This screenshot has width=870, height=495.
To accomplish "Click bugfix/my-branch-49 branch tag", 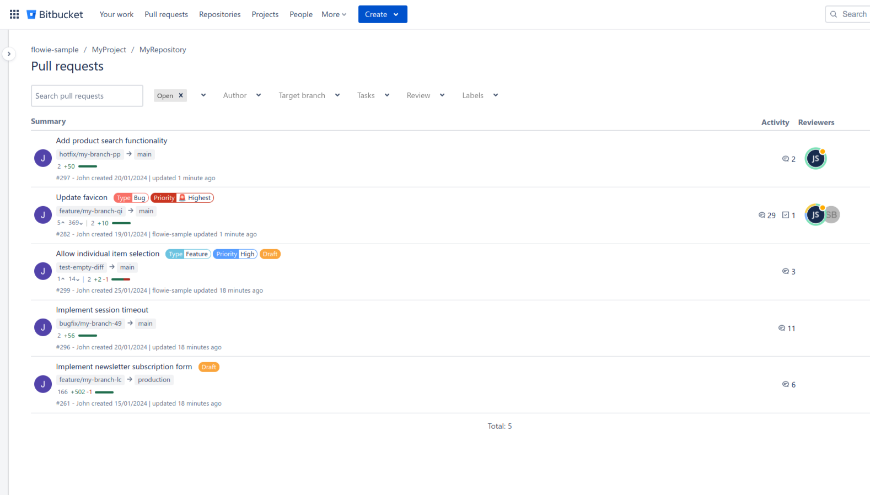I will point(90,324).
